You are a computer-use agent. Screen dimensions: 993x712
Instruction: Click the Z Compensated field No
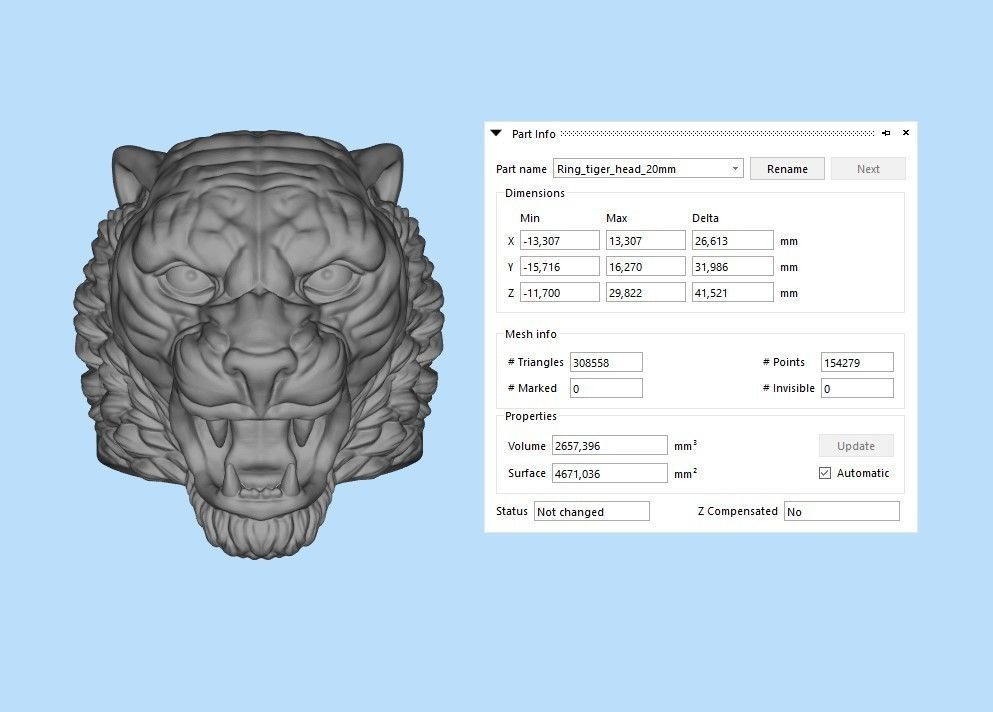[842, 511]
